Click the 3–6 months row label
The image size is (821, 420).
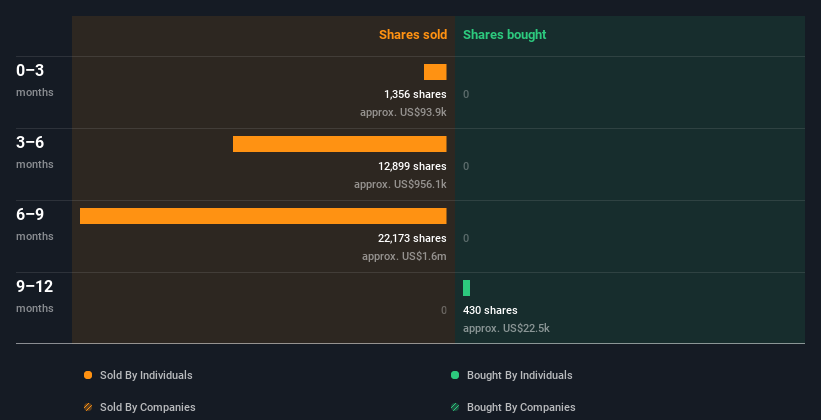point(35,152)
